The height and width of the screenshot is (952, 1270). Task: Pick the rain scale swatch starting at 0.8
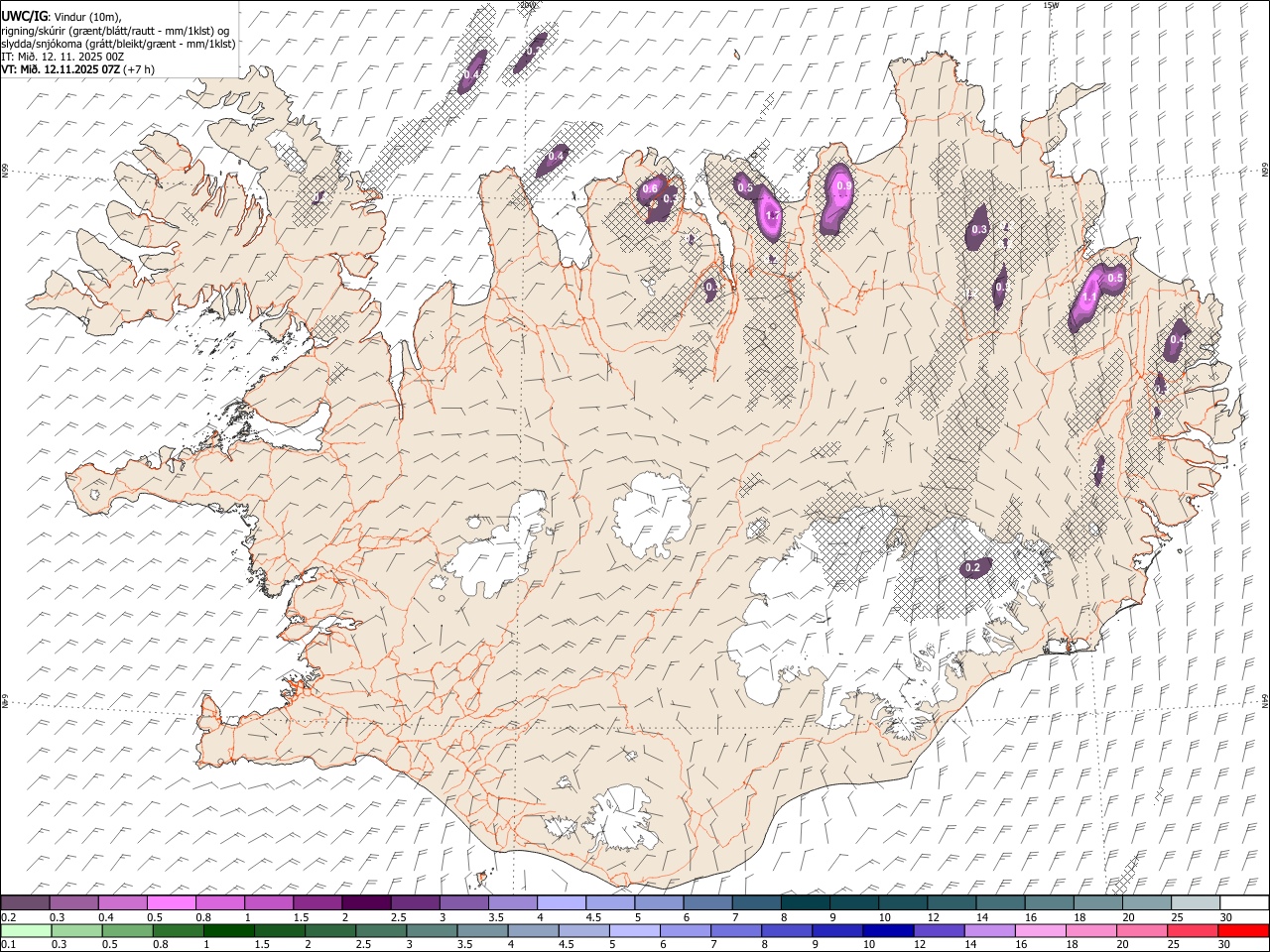click(x=179, y=930)
